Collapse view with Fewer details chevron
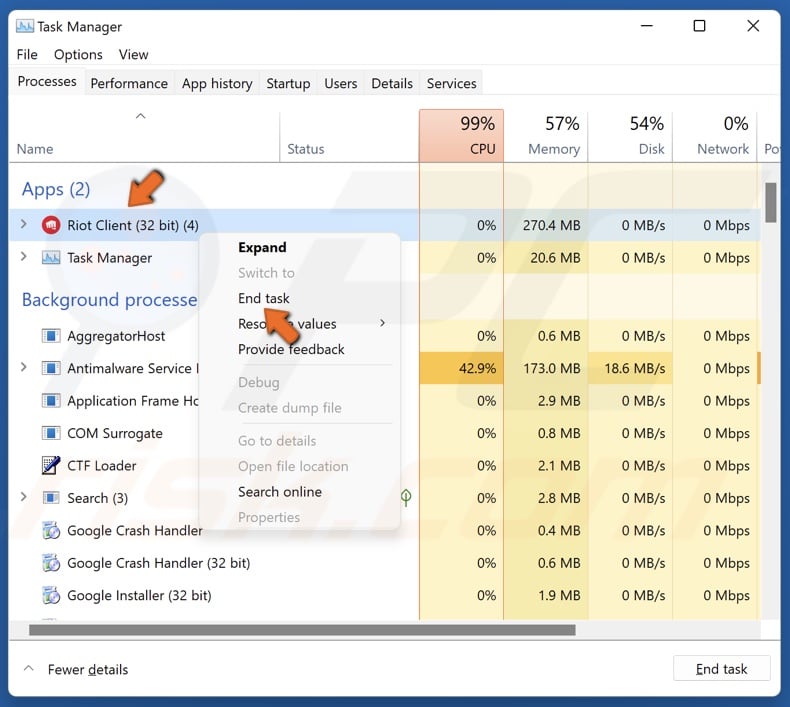Viewport: 790px width, 707px height. tap(29, 669)
